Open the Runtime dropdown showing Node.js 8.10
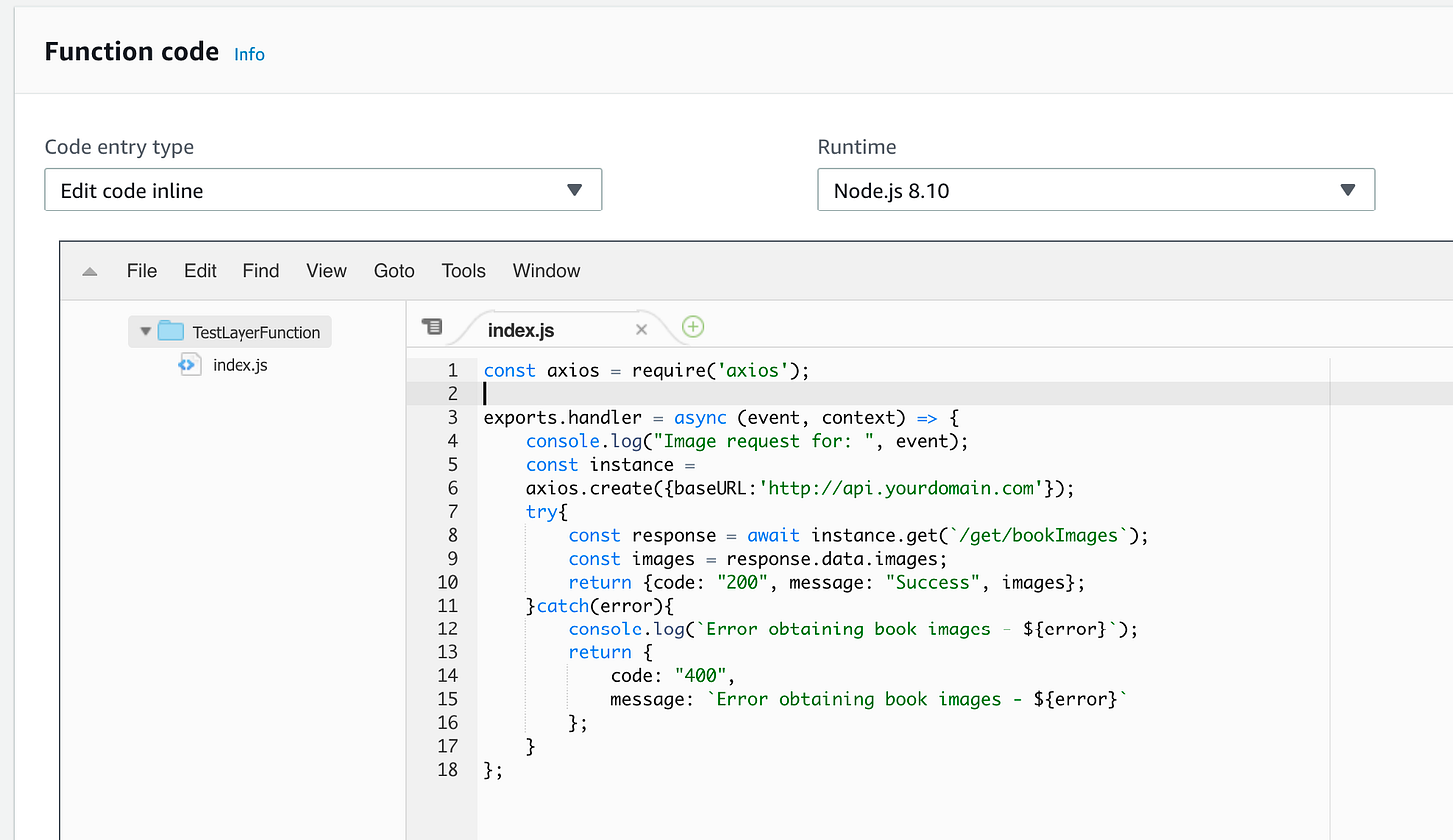The height and width of the screenshot is (840, 1453). (1096, 189)
